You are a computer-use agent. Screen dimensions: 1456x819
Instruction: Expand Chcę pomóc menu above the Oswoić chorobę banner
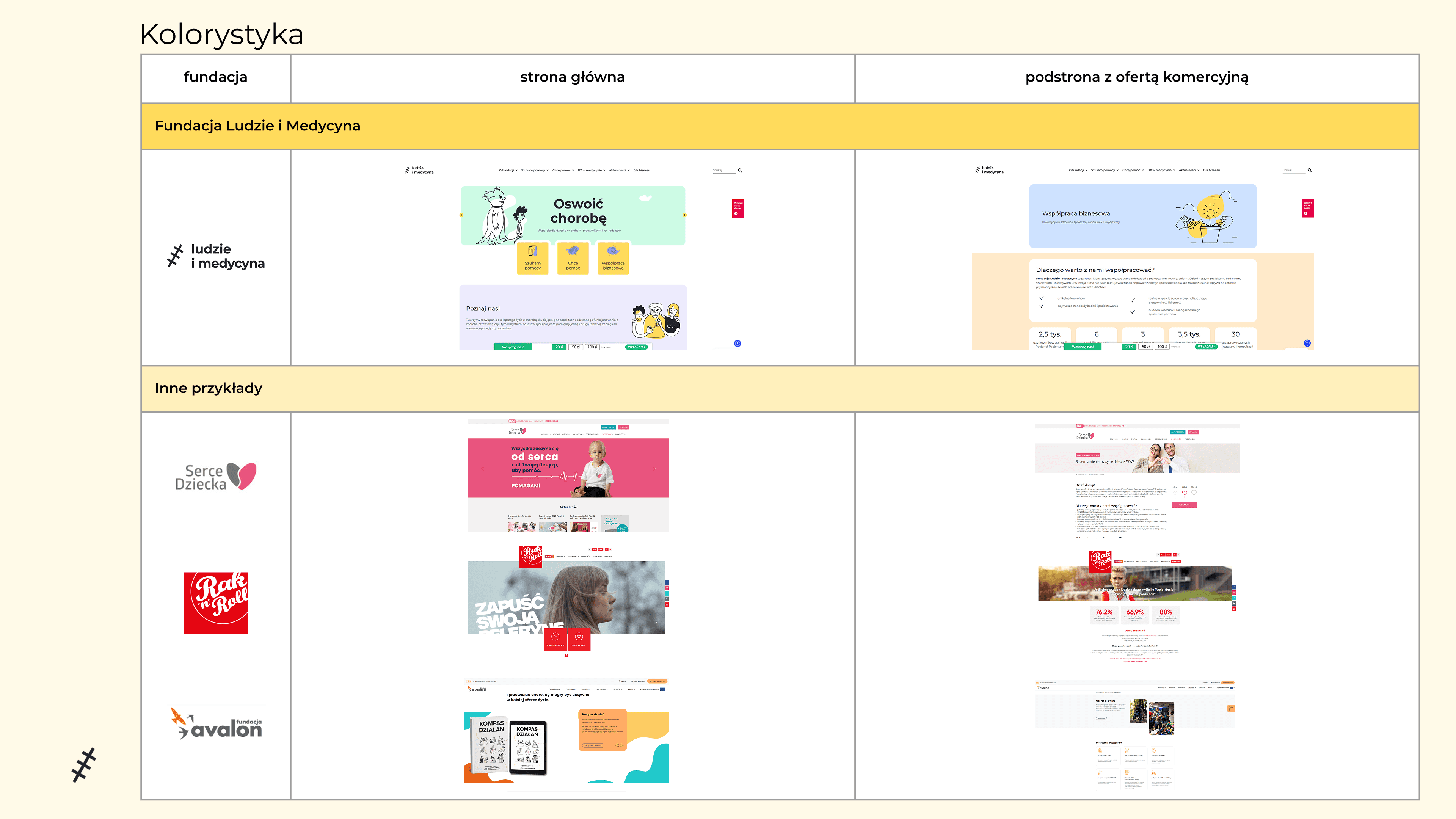click(563, 170)
